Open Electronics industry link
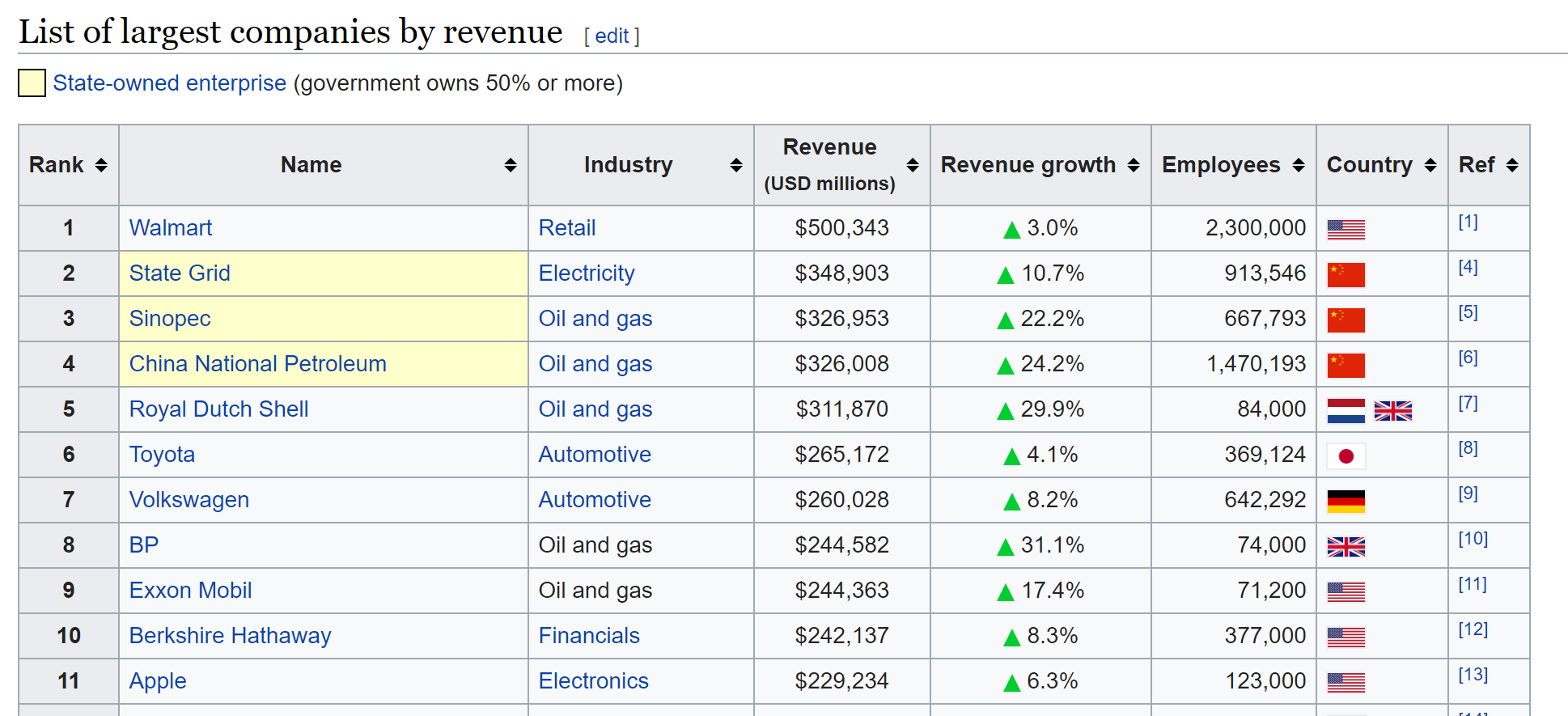Screen dimensions: 1568x716 click(594, 681)
